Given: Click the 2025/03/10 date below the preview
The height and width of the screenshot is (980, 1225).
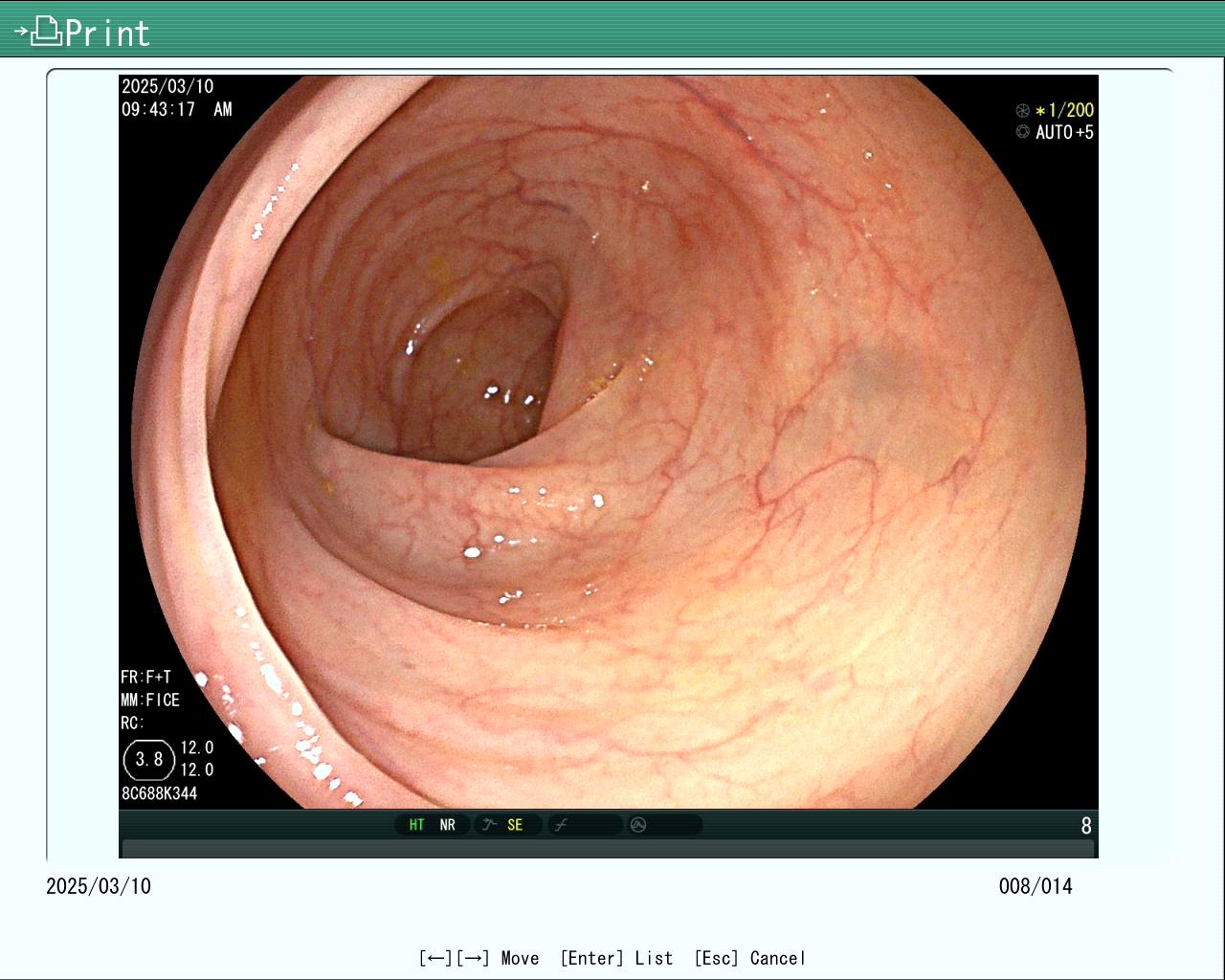Looking at the screenshot, I should coord(99,886).
